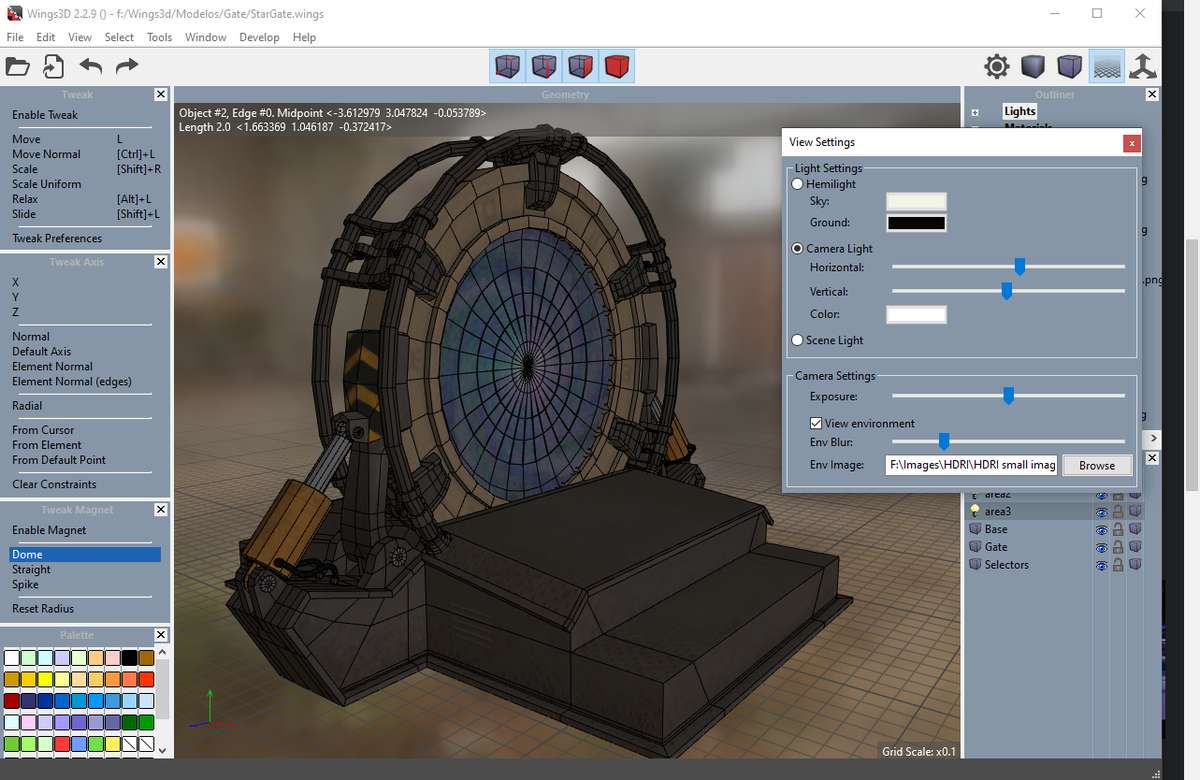1200x780 pixels.
Task: Click the Horizontal light slider handle
Action: (x=1020, y=266)
